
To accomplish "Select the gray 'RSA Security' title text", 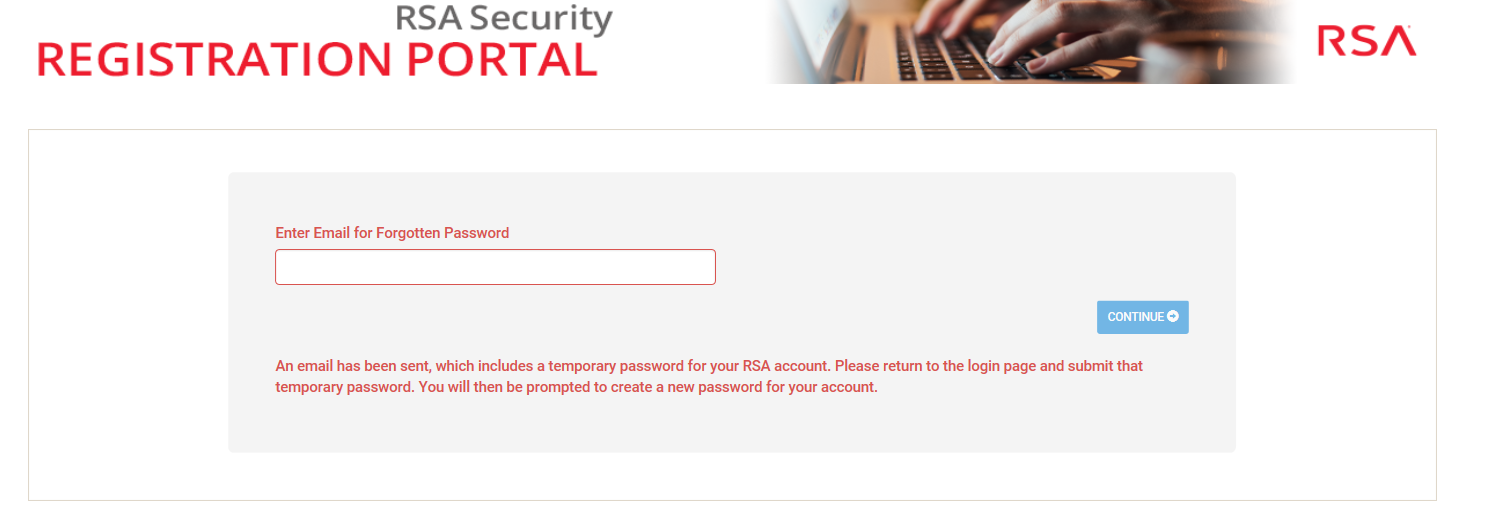I will click(x=503, y=17).
